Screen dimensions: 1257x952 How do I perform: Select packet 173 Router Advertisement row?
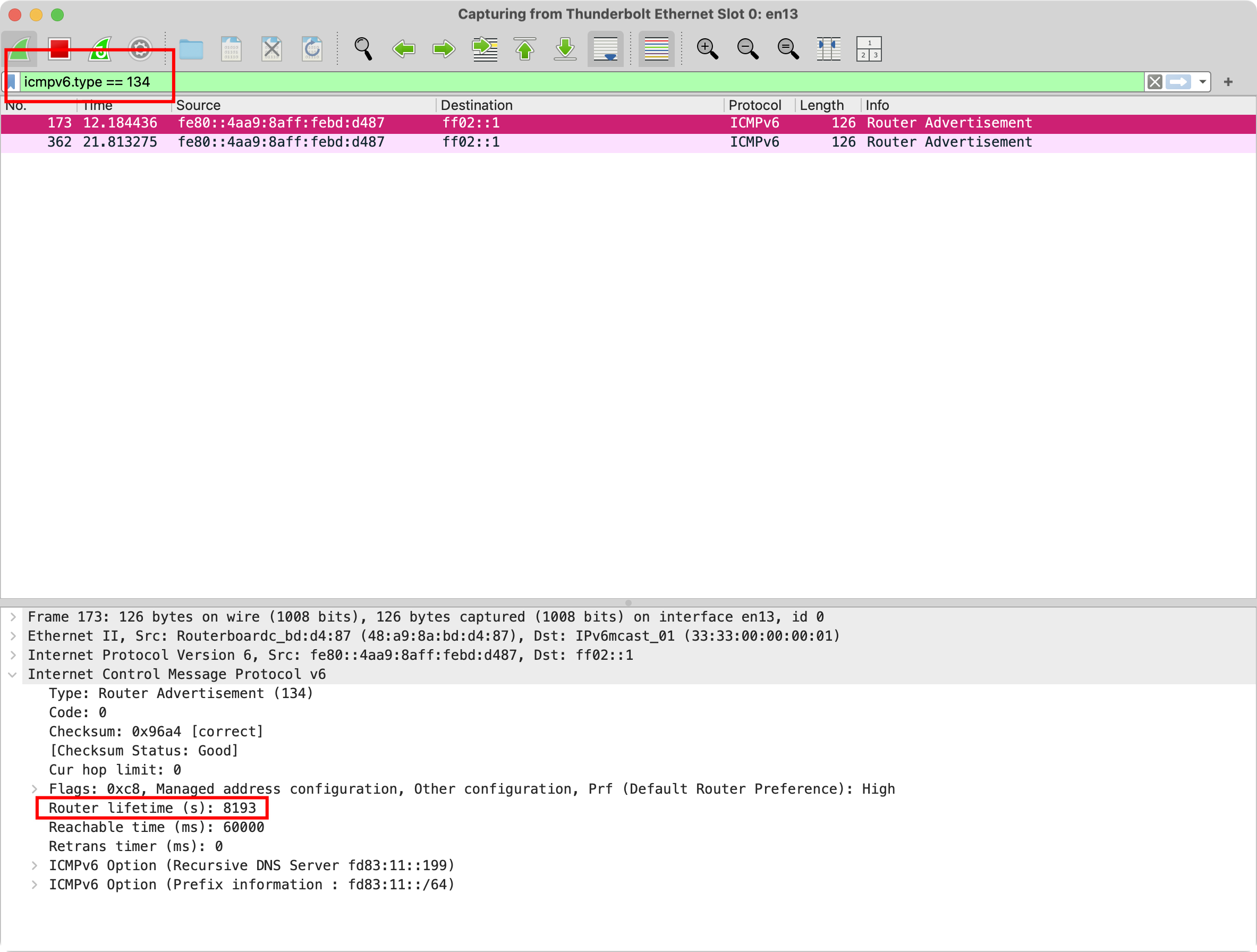tap(628, 123)
